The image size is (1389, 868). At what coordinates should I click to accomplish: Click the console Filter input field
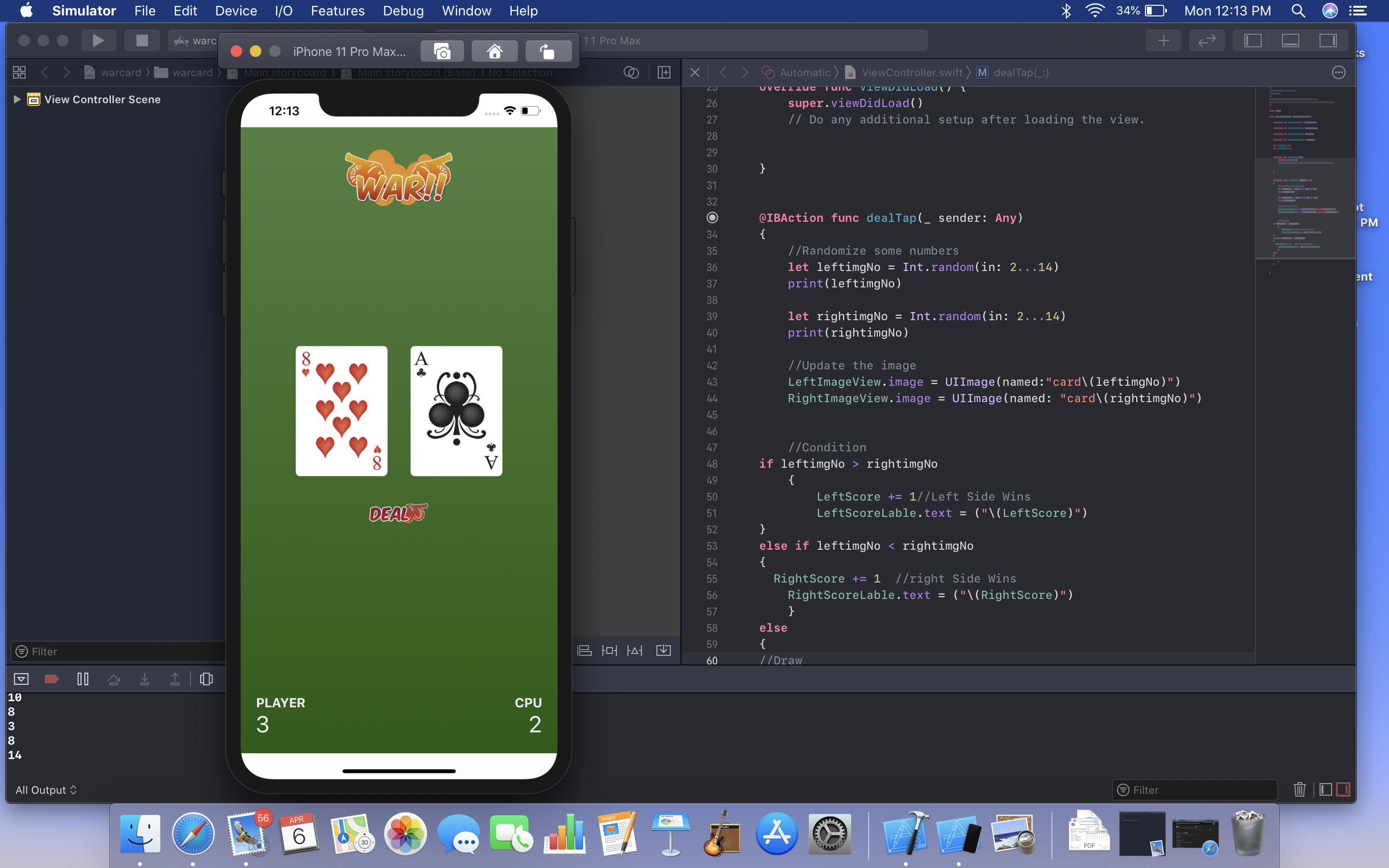[x=1199, y=790]
